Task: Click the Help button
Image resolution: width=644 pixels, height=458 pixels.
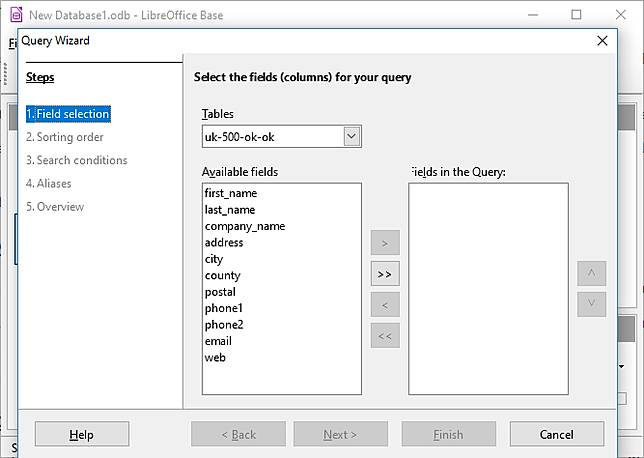Action: (81, 434)
